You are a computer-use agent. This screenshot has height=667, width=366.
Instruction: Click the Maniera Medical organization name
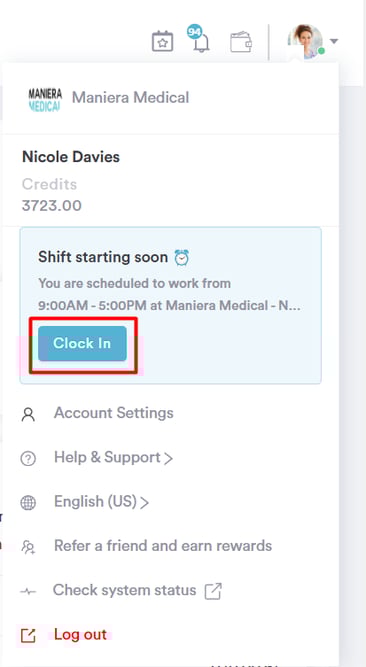tap(131, 97)
